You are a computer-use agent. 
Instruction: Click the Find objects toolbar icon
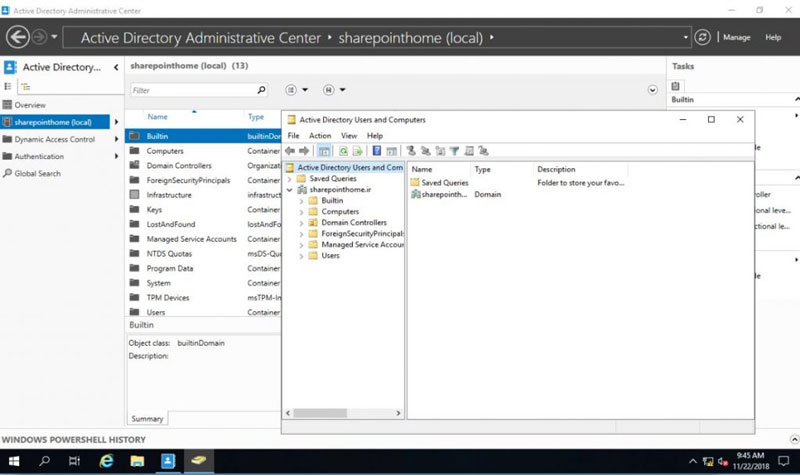click(x=469, y=151)
